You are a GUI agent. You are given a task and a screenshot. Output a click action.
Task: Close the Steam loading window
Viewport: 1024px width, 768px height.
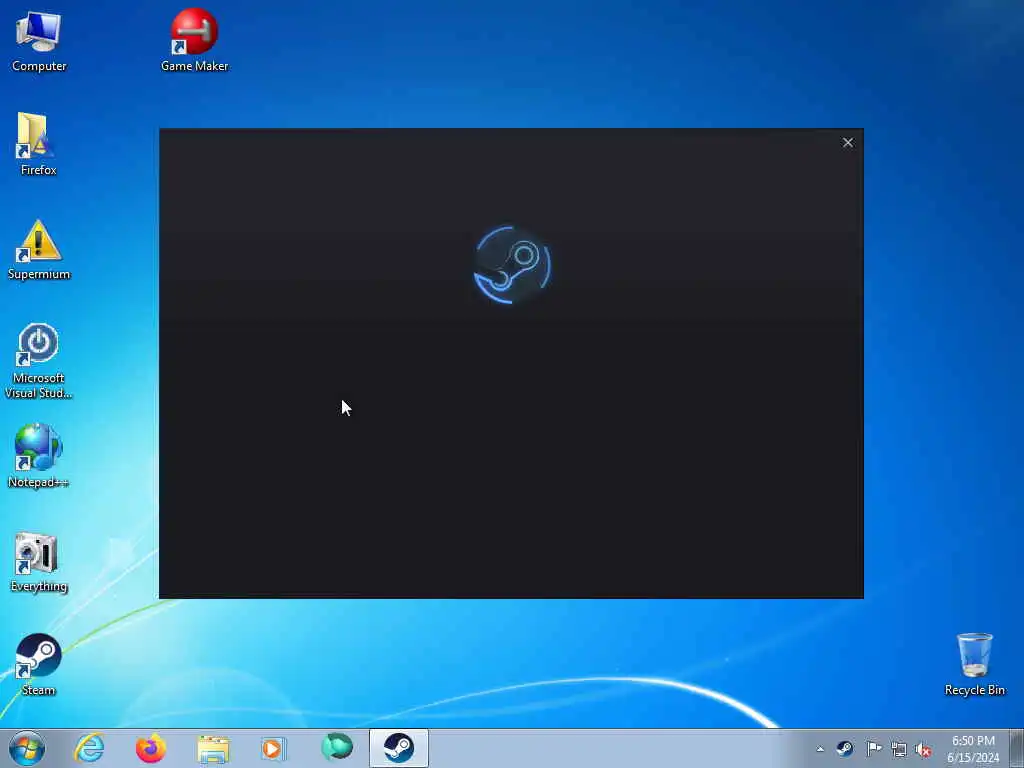click(x=848, y=142)
